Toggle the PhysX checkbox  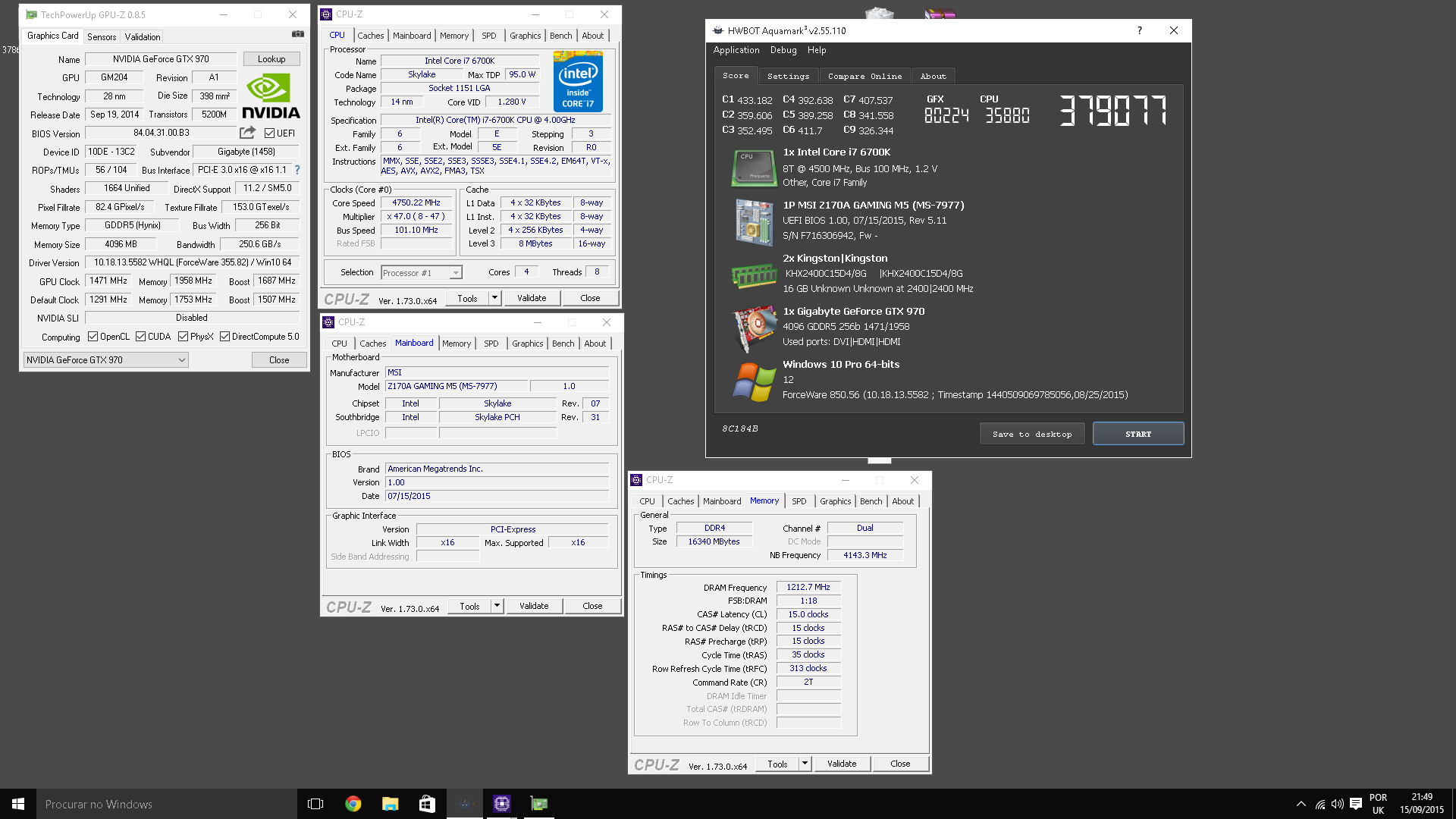point(183,337)
